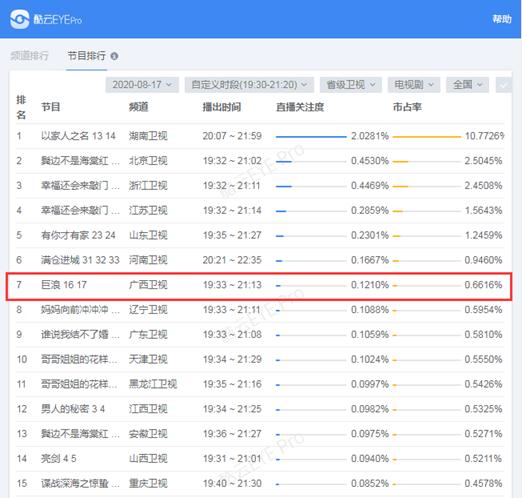Click blue attention bar for 以家人之名
This screenshot has width=522, height=498.
[311, 137]
